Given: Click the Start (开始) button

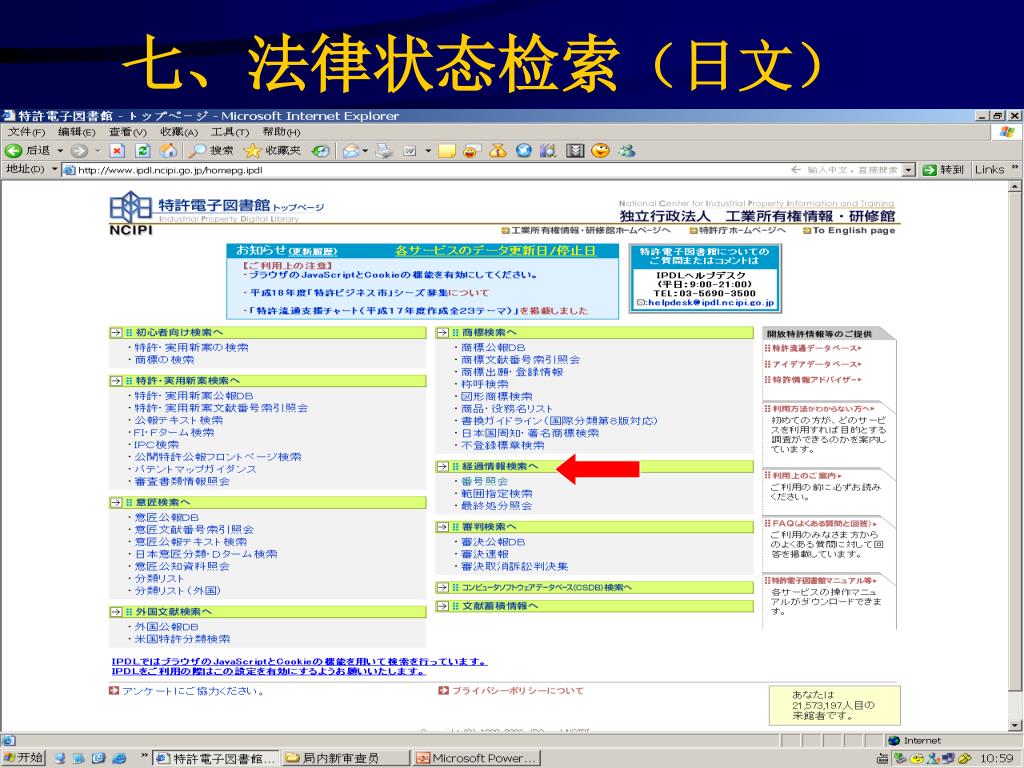Looking at the screenshot, I should pyautogui.click(x=23, y=758).
